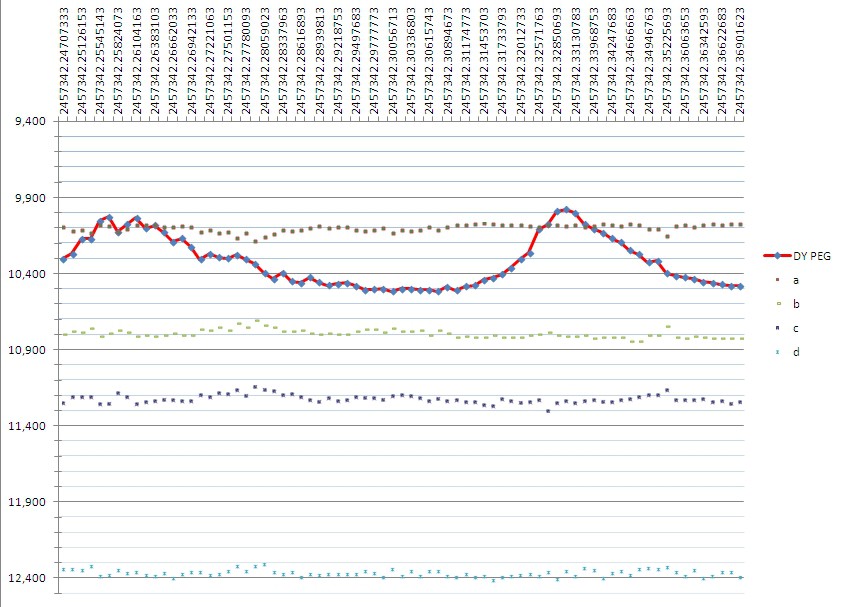Click x-axis label 2457342.25545143

100,61
